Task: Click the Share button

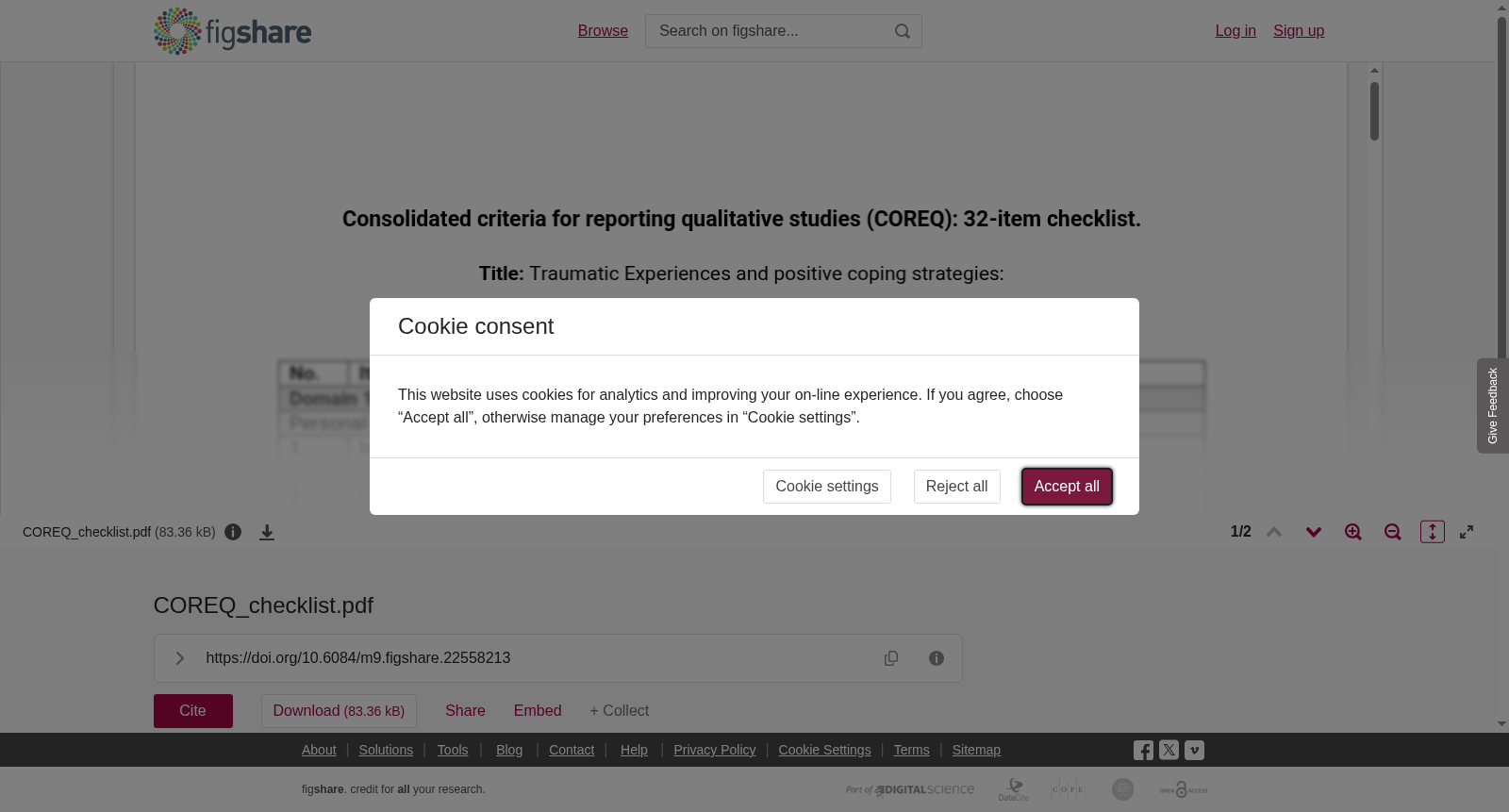Action: click(x=465, y=711)
